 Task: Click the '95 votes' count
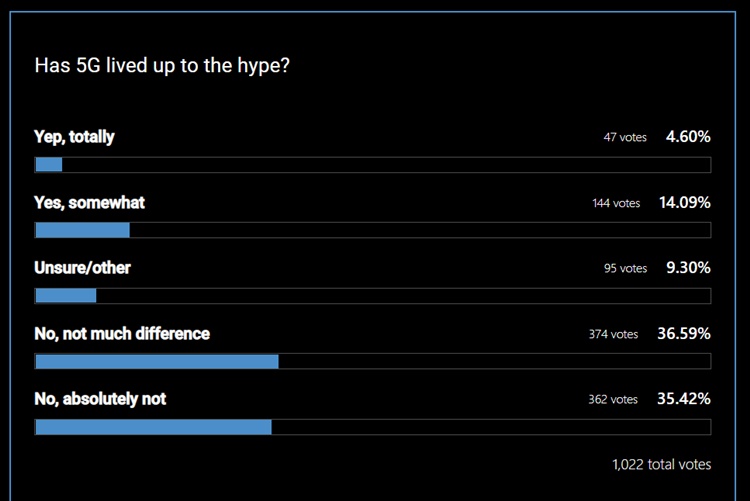coord(625,268)
